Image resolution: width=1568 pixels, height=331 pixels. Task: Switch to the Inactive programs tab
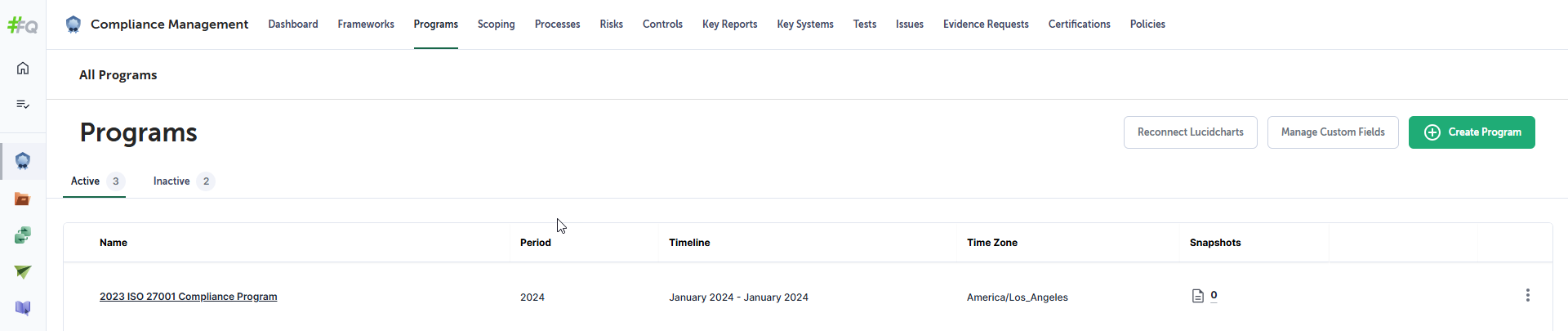tap(184, 181)
